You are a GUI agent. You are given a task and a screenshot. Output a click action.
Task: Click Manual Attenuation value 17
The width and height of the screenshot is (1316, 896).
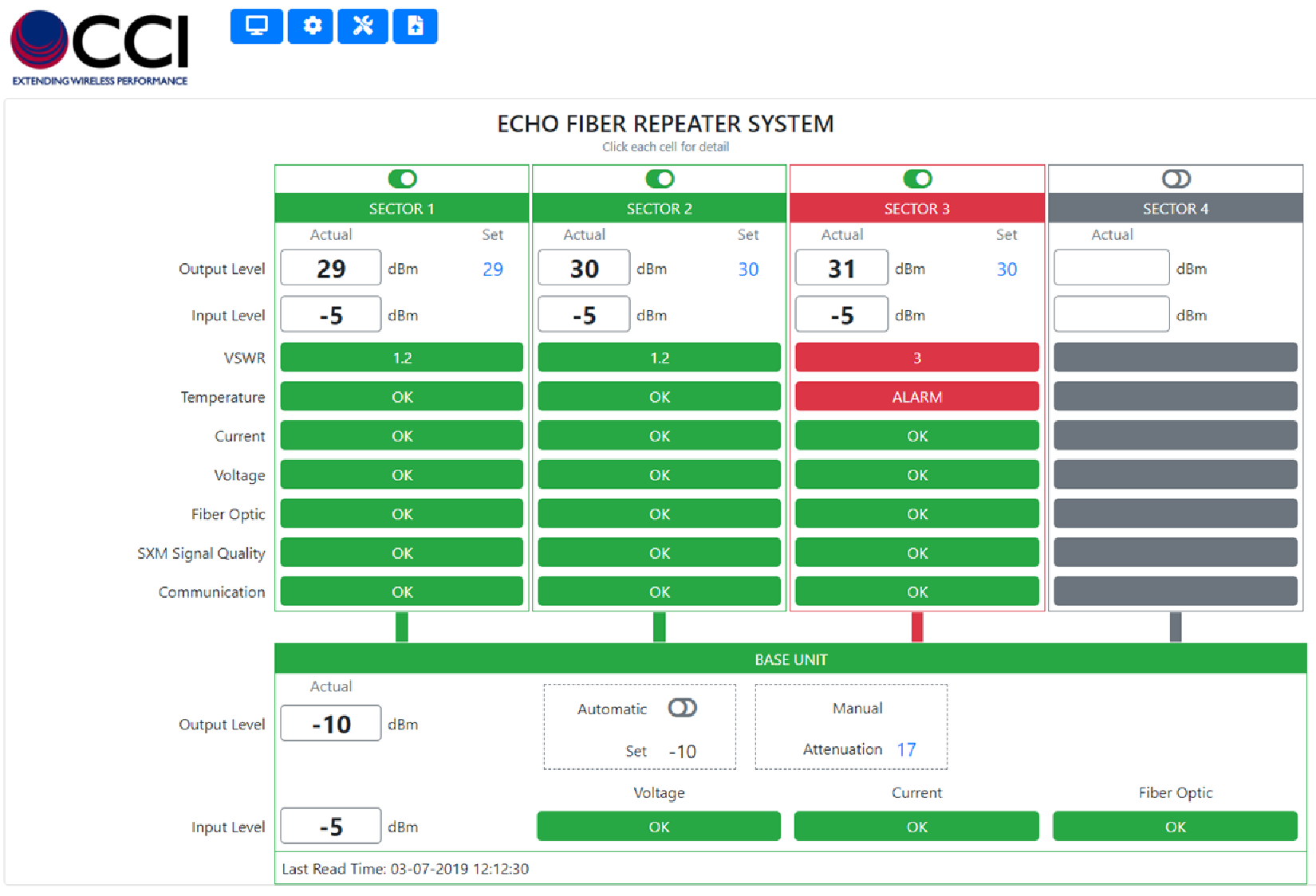(906, 749)
